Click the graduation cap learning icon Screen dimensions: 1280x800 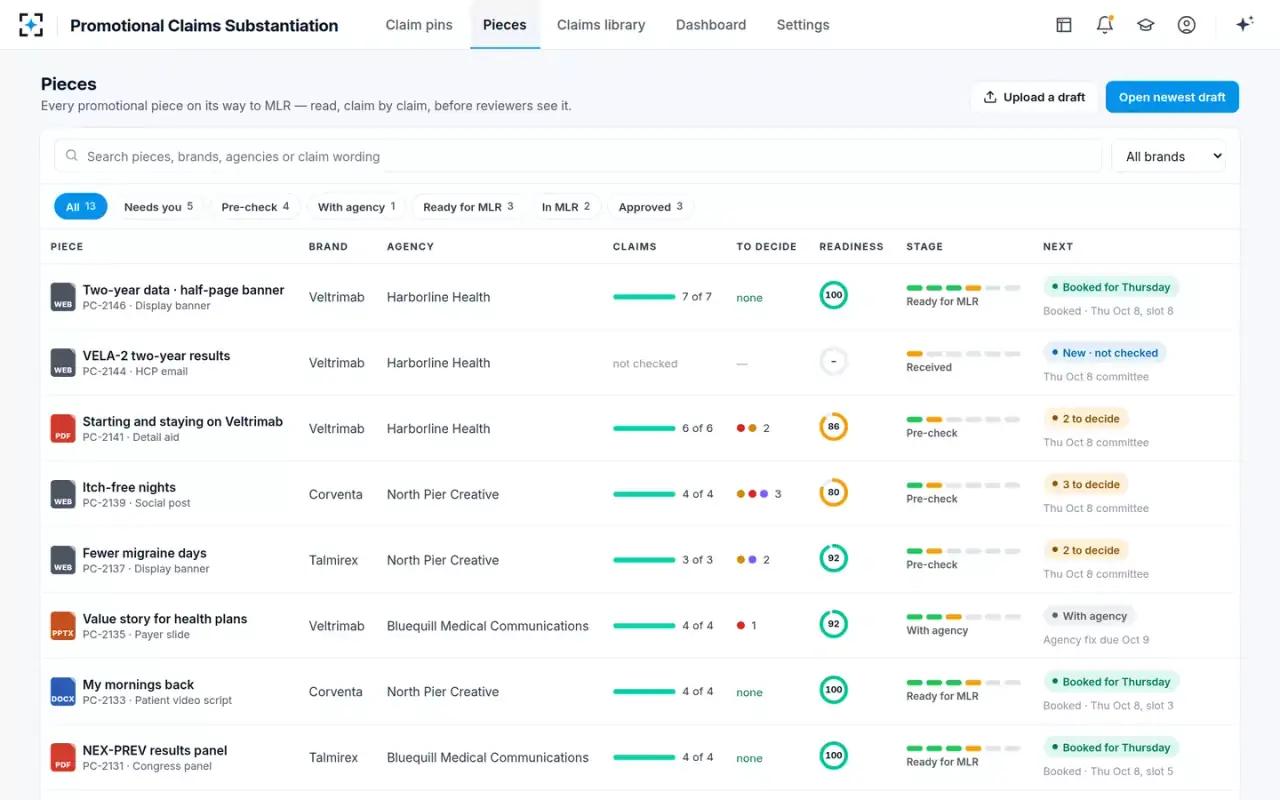(1146, 25)
